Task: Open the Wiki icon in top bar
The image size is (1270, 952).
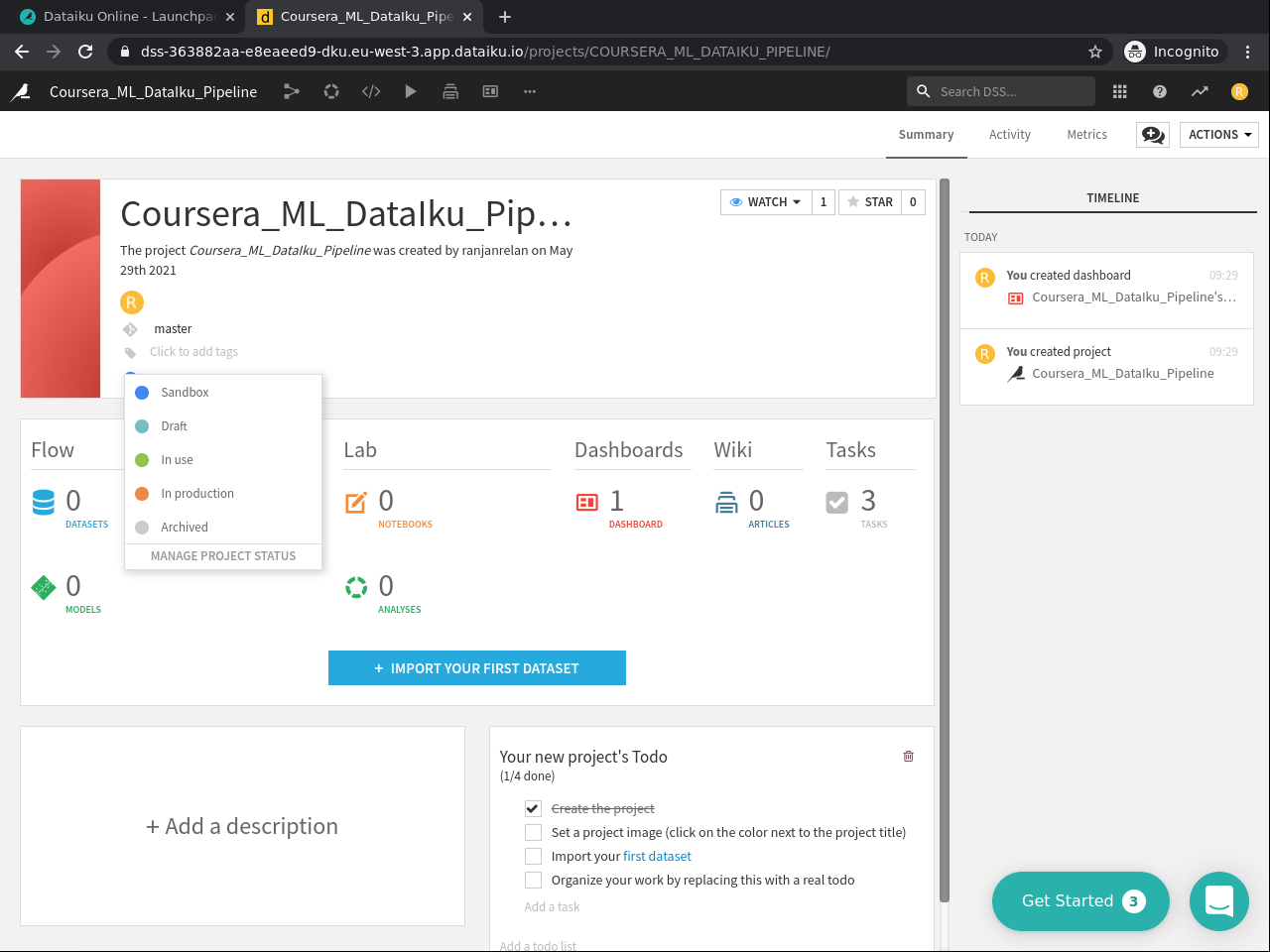Action: [450, 91]
